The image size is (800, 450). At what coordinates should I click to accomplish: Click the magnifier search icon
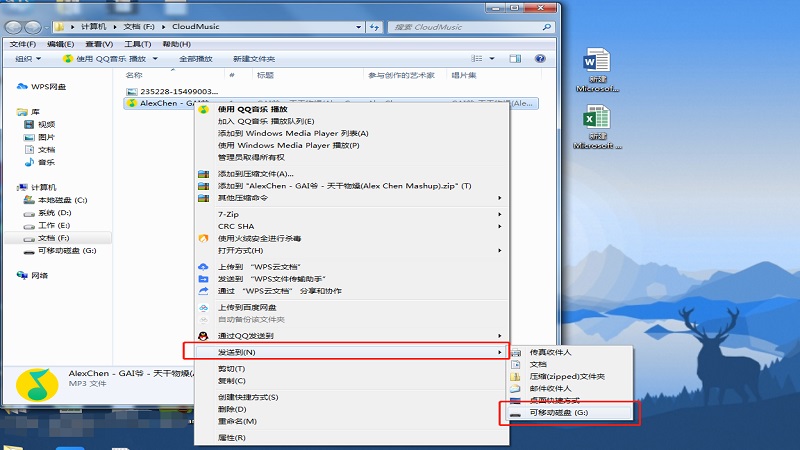click(546, 27)
